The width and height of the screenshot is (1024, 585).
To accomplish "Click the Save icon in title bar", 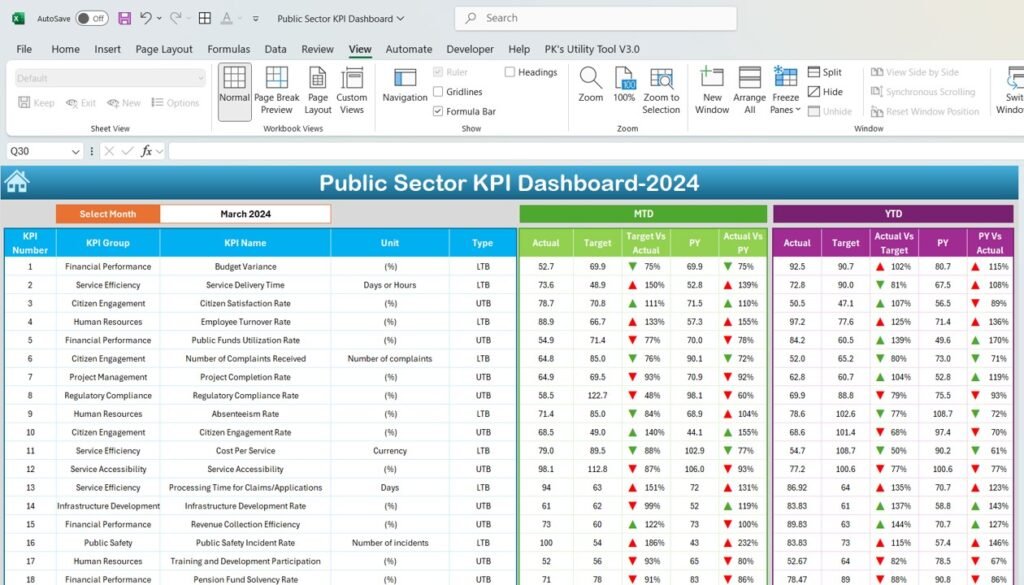I will tap(124, 18).
